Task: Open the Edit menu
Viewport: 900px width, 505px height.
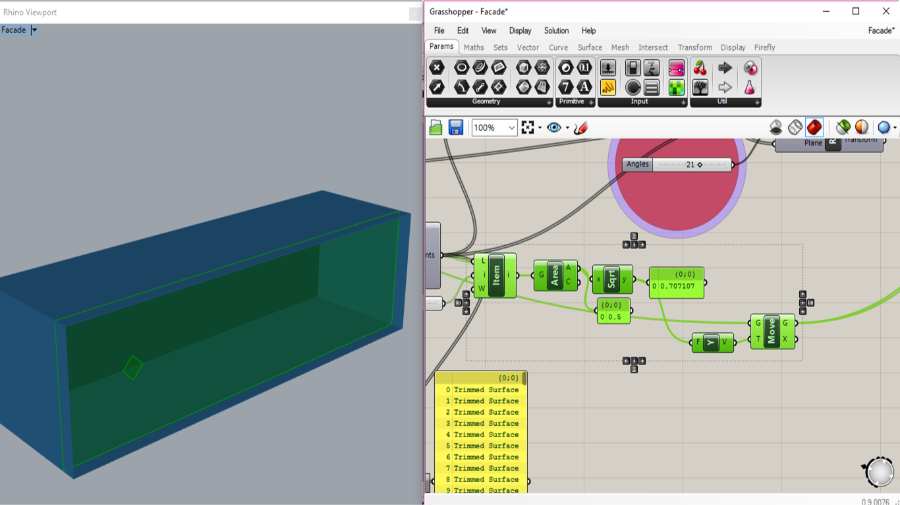Action: [x=463, y=30]
